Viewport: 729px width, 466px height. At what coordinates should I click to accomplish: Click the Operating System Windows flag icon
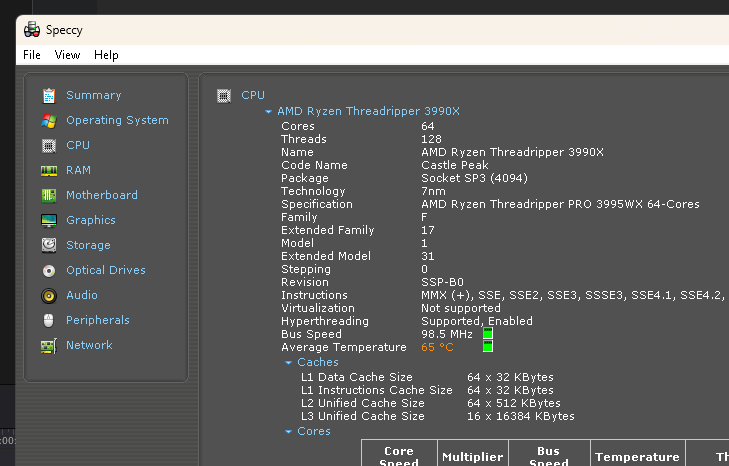[x=49, y=120]
